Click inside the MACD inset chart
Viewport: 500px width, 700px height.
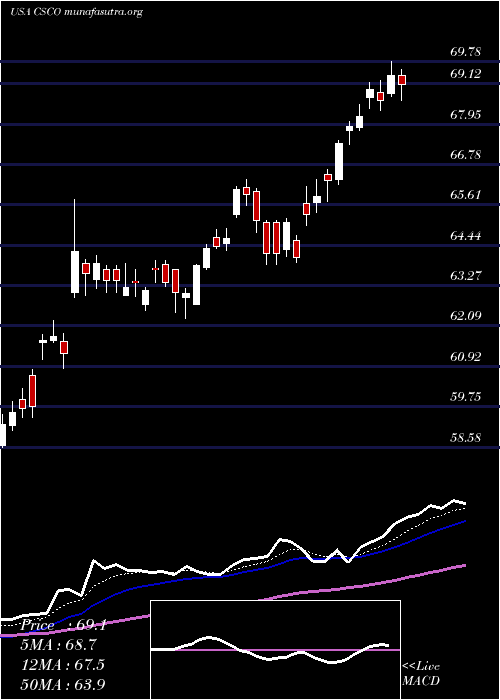275,650
